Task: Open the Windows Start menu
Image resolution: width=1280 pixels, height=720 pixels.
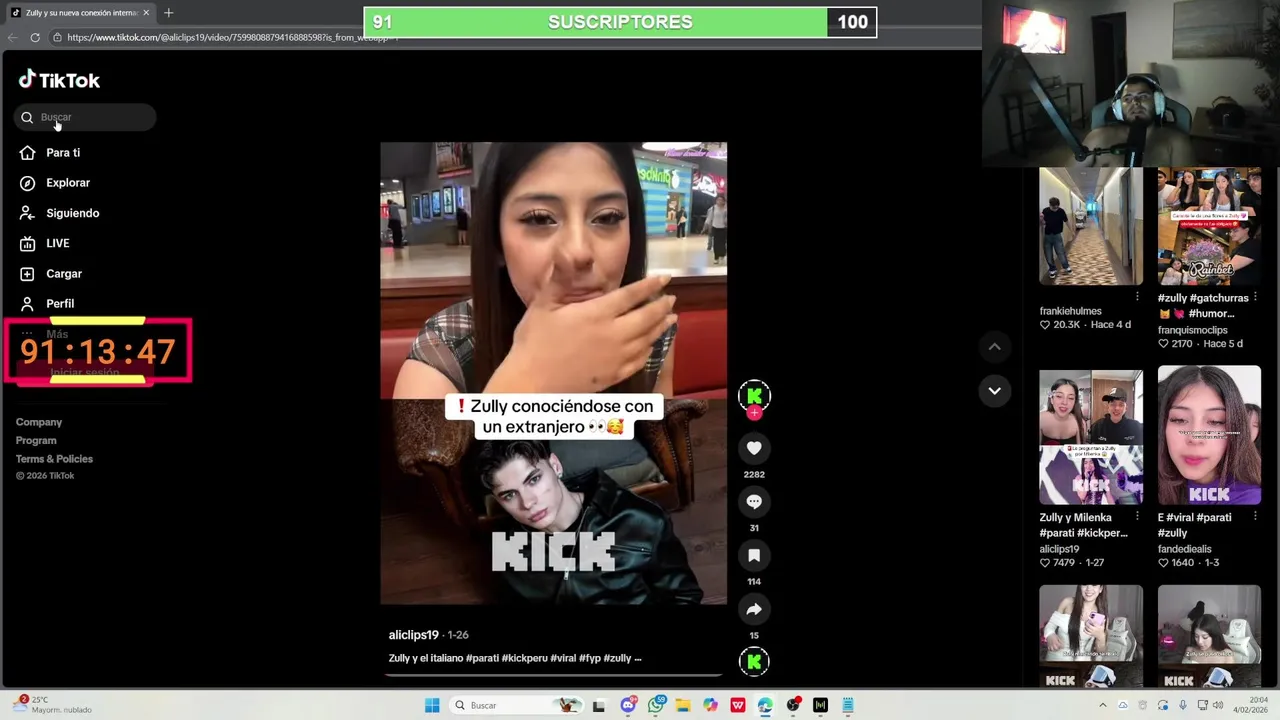Action: (432, 705)
